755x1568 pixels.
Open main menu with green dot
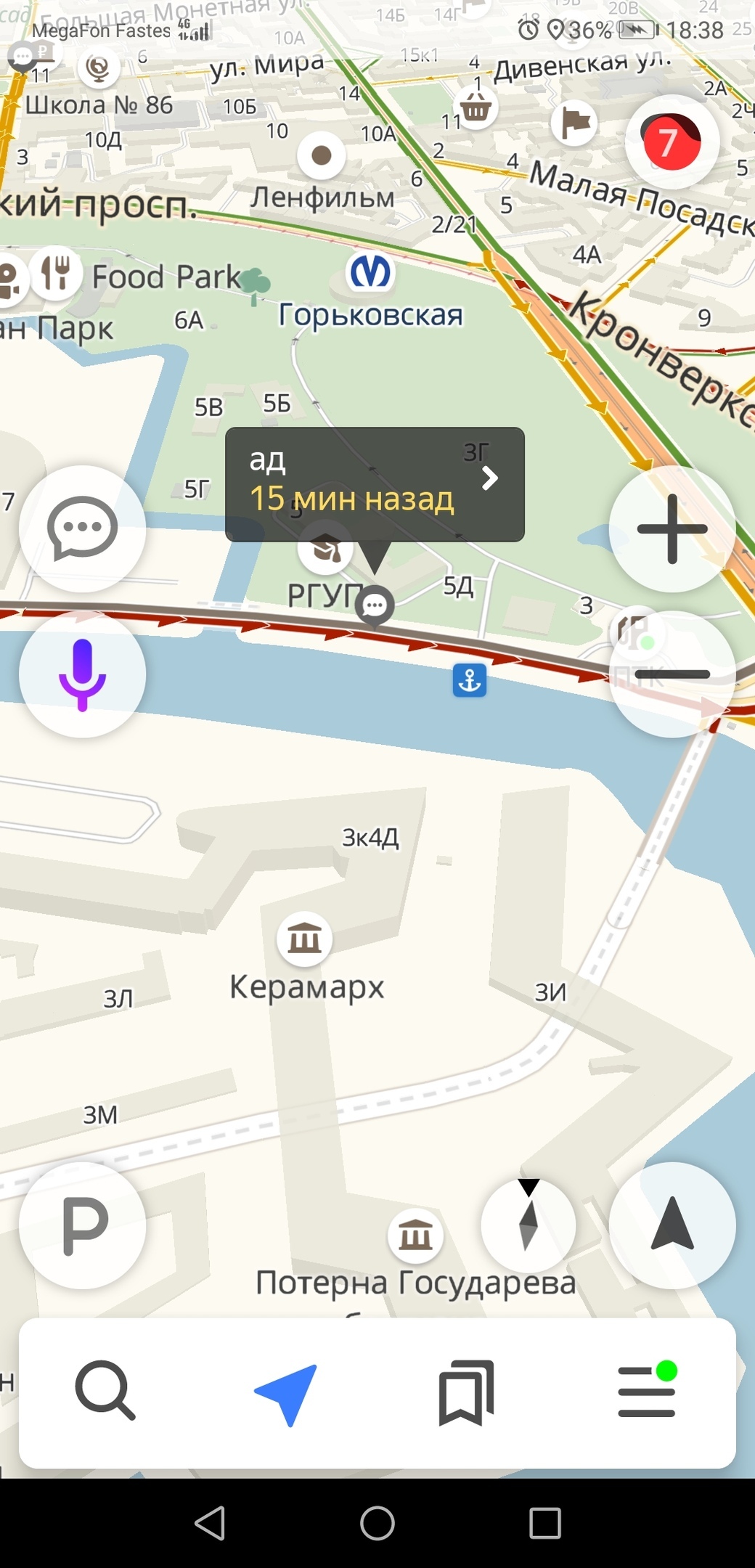(647, 1390)
